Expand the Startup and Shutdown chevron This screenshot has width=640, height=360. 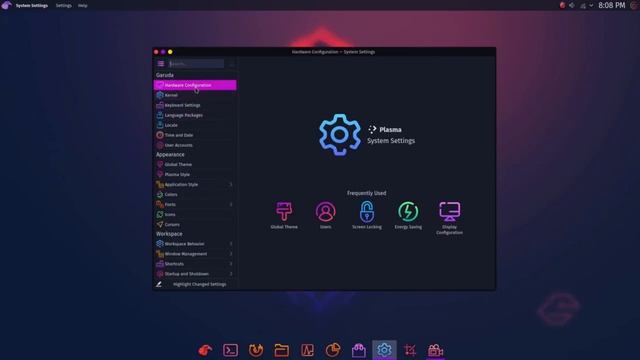231,274
